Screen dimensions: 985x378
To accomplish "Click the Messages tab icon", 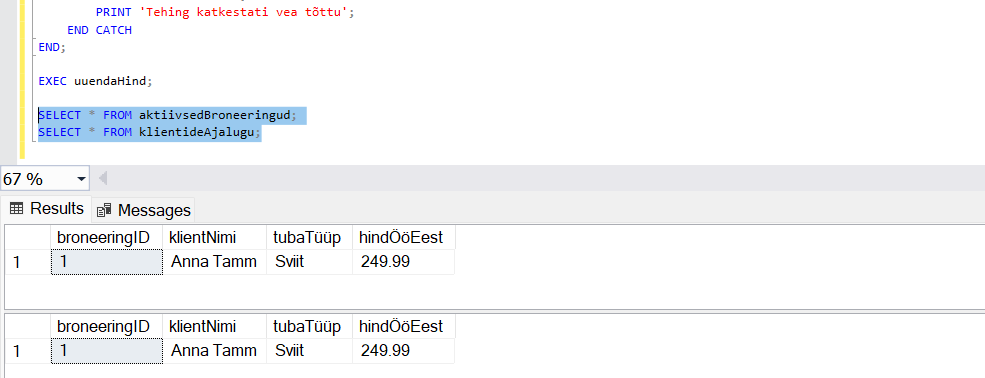I will click(x=104, y=210).
